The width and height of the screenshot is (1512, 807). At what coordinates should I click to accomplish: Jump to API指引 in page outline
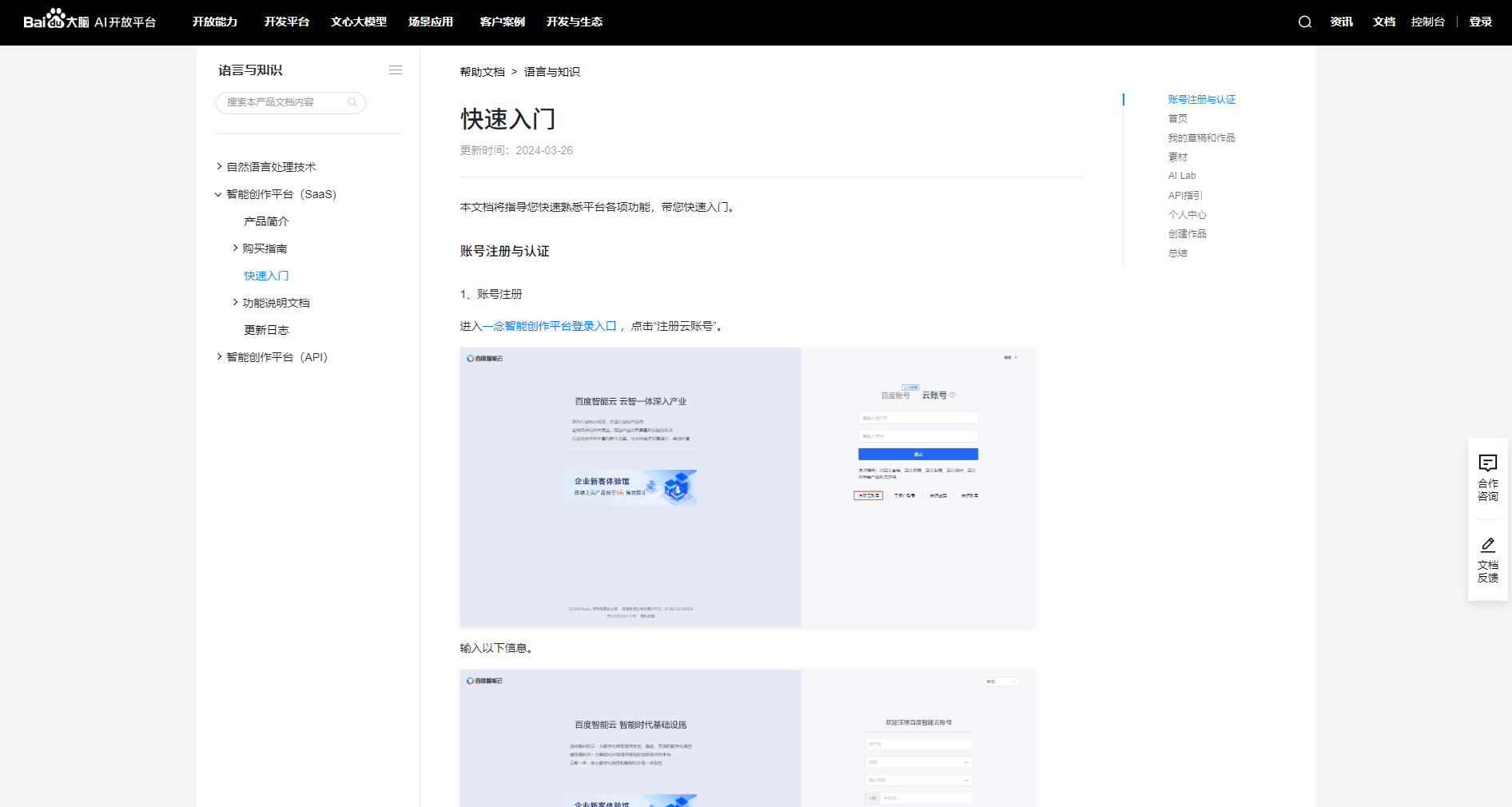[1185, 196]
